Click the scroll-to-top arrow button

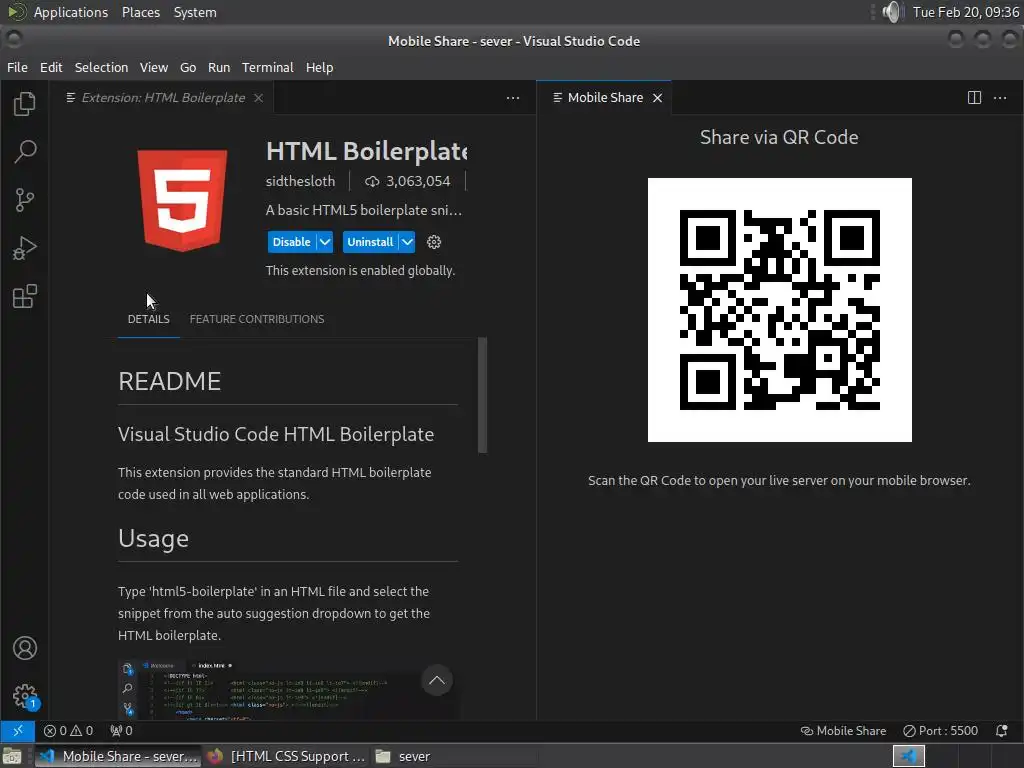(x=437, y=680)
